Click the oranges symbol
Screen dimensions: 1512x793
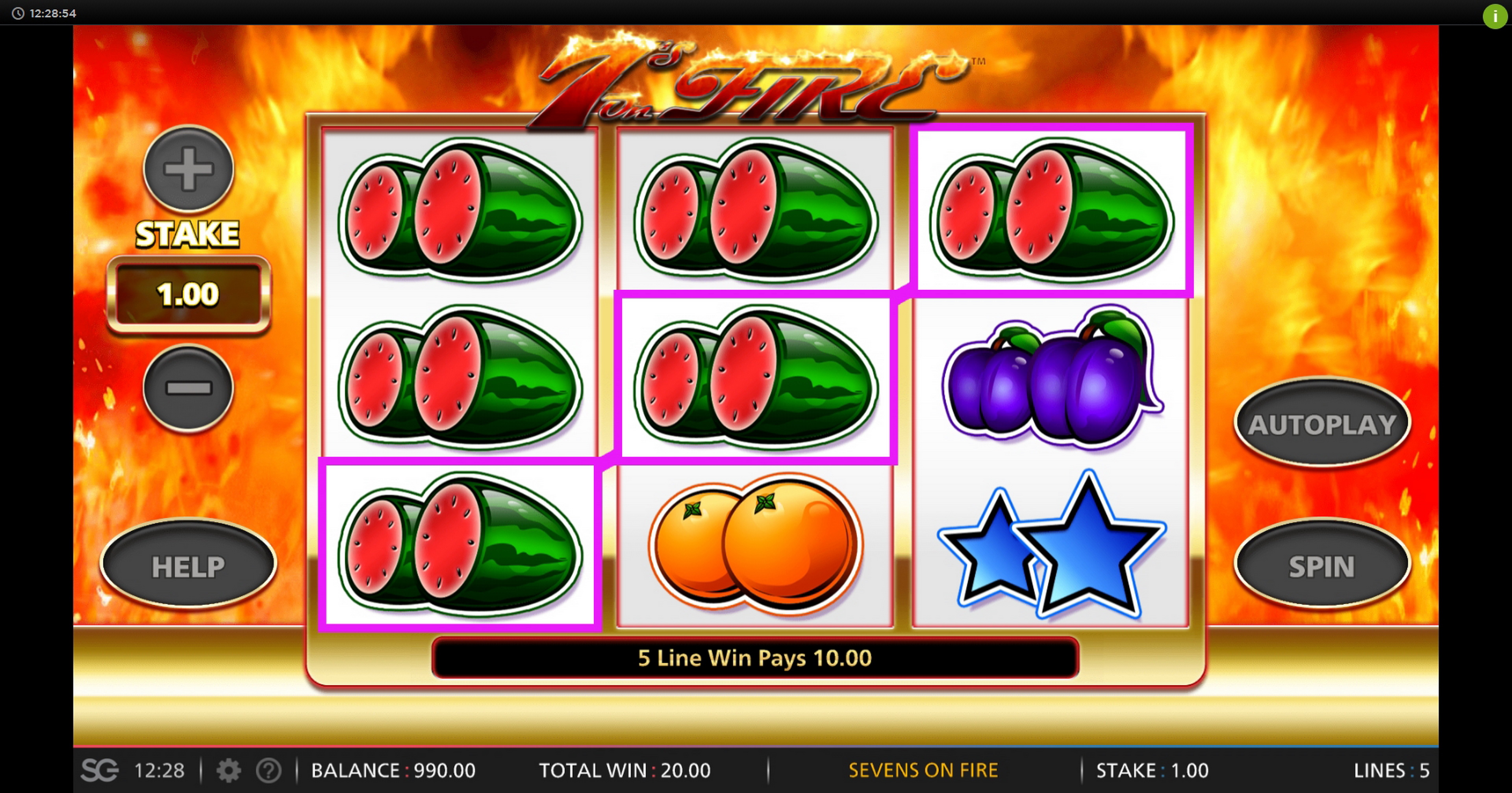click(x=755, y=543)
